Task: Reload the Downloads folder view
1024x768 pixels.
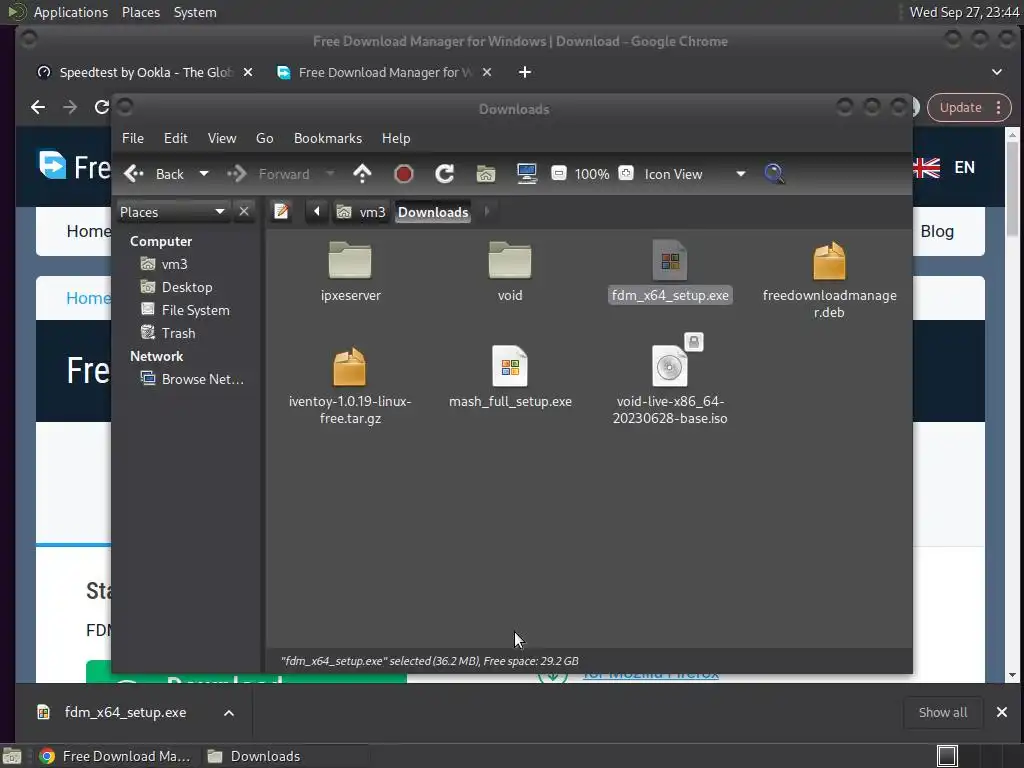Action: [x=445, y=174]
